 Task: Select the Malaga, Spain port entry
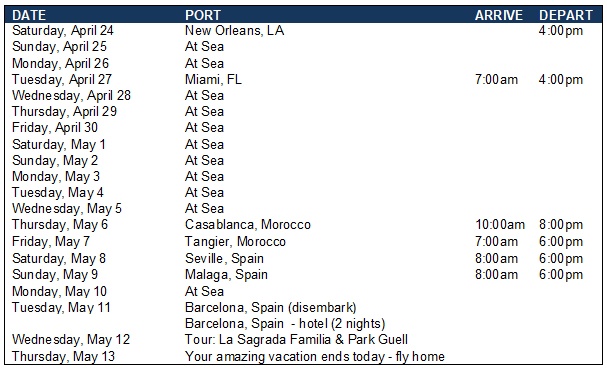click(x=226, y=275)
